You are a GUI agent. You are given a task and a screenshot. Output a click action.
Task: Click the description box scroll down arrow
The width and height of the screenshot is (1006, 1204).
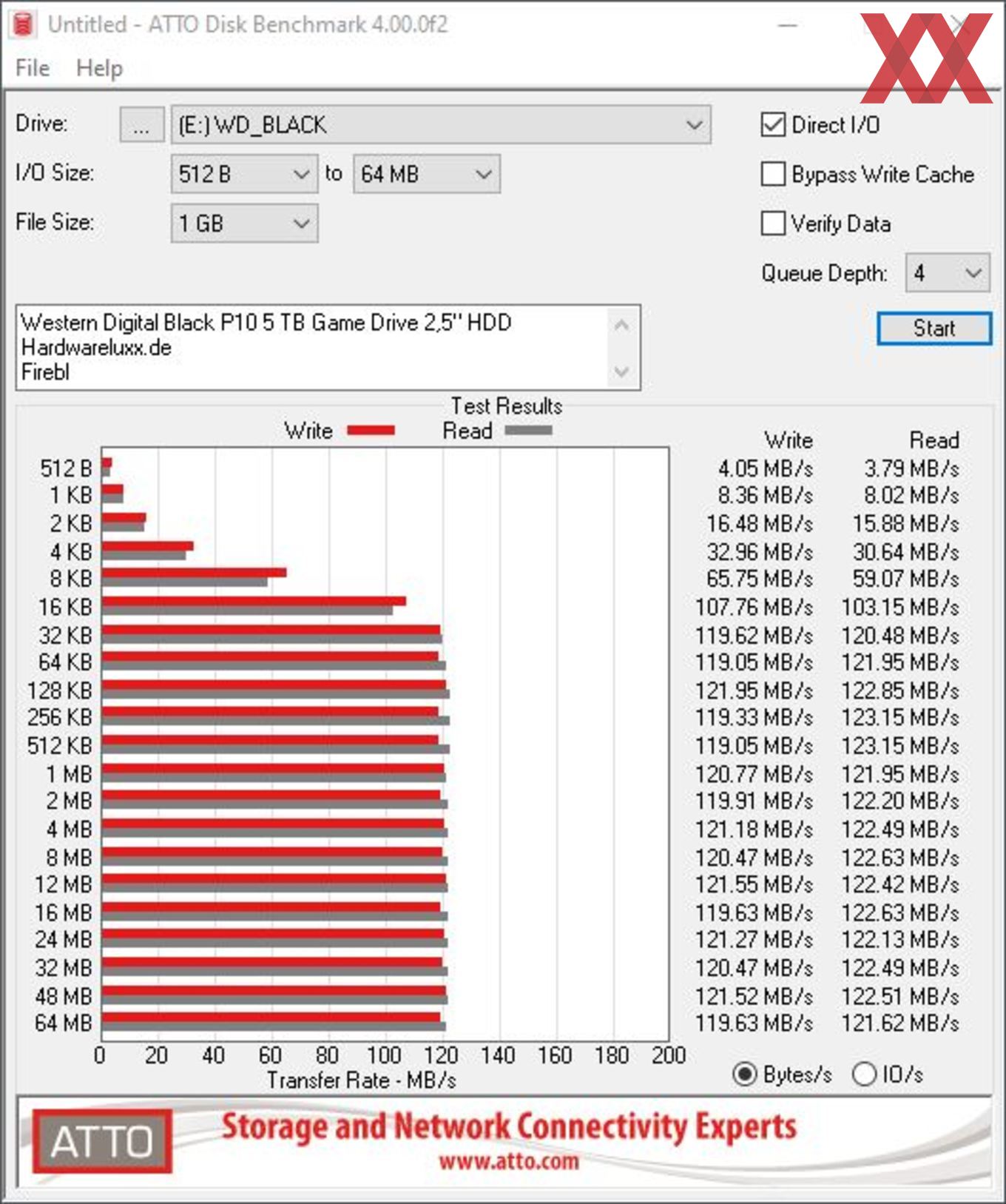(x=622, y=371)
